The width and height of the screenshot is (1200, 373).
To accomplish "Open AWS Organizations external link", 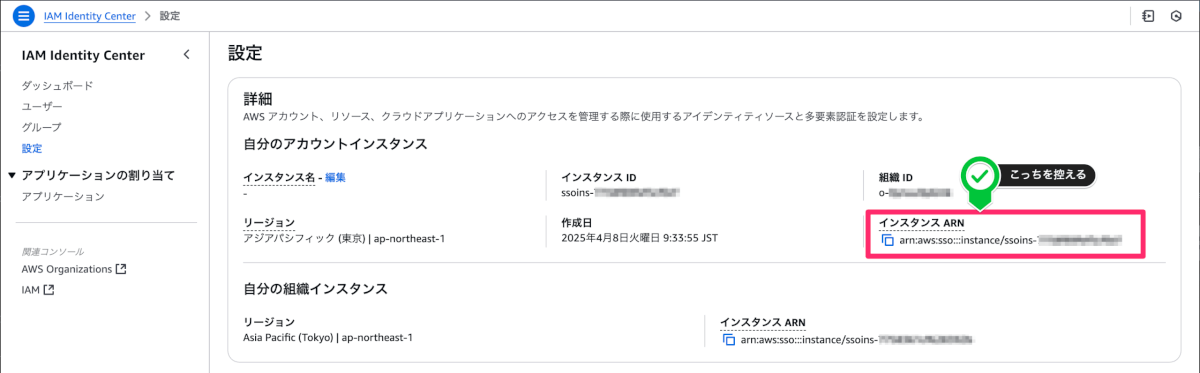I will click(x=74, y=269).
